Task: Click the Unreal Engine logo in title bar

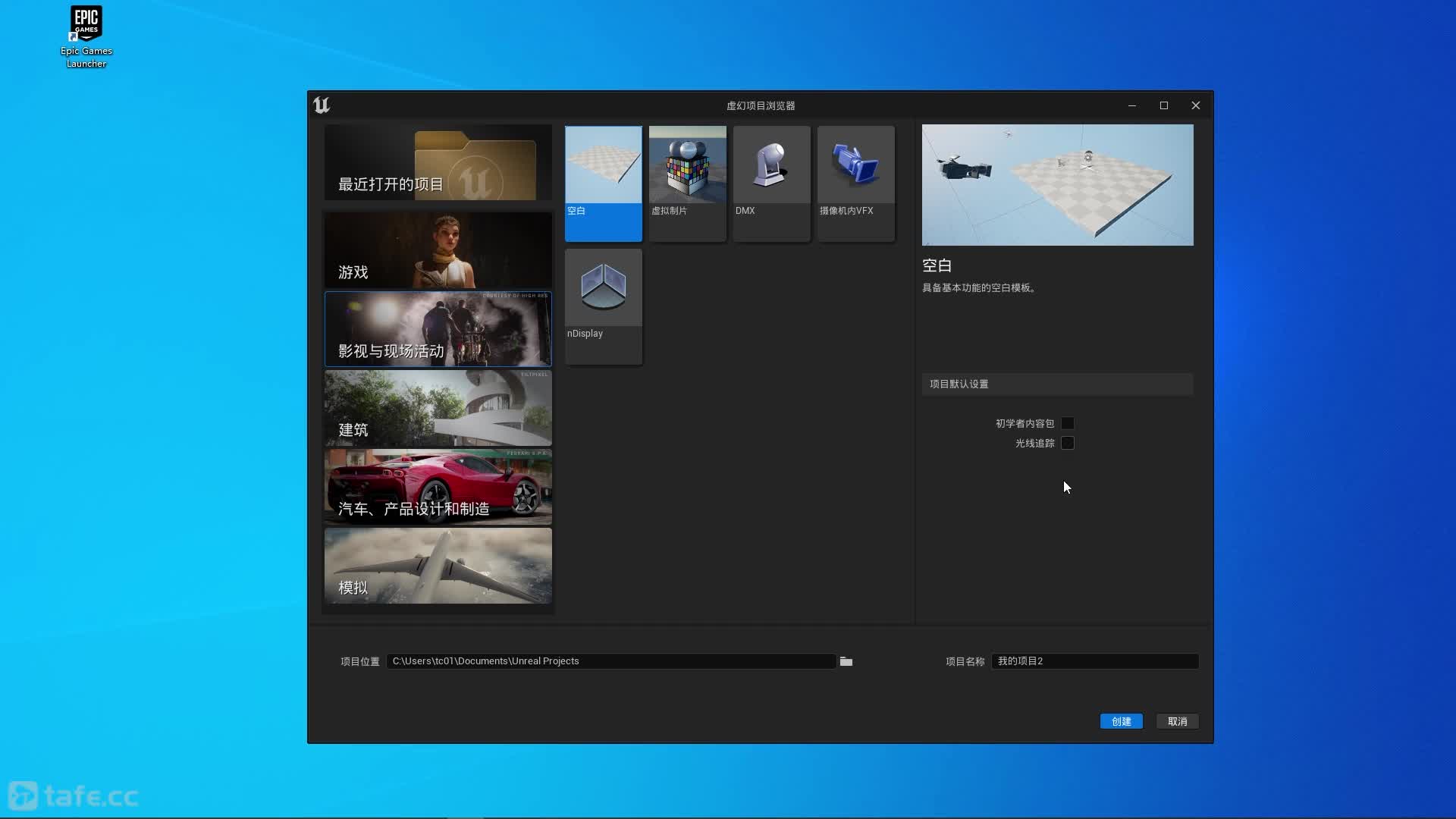Action: [322, 105]
